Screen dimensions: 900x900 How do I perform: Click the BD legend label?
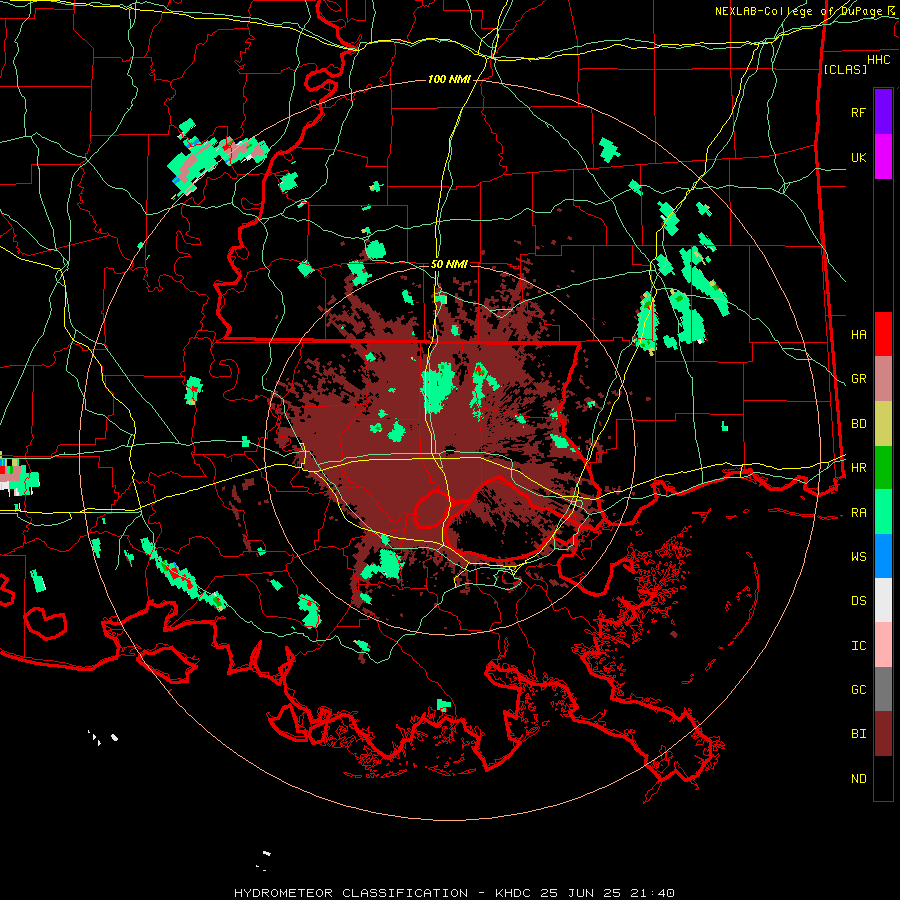[858, 424]
